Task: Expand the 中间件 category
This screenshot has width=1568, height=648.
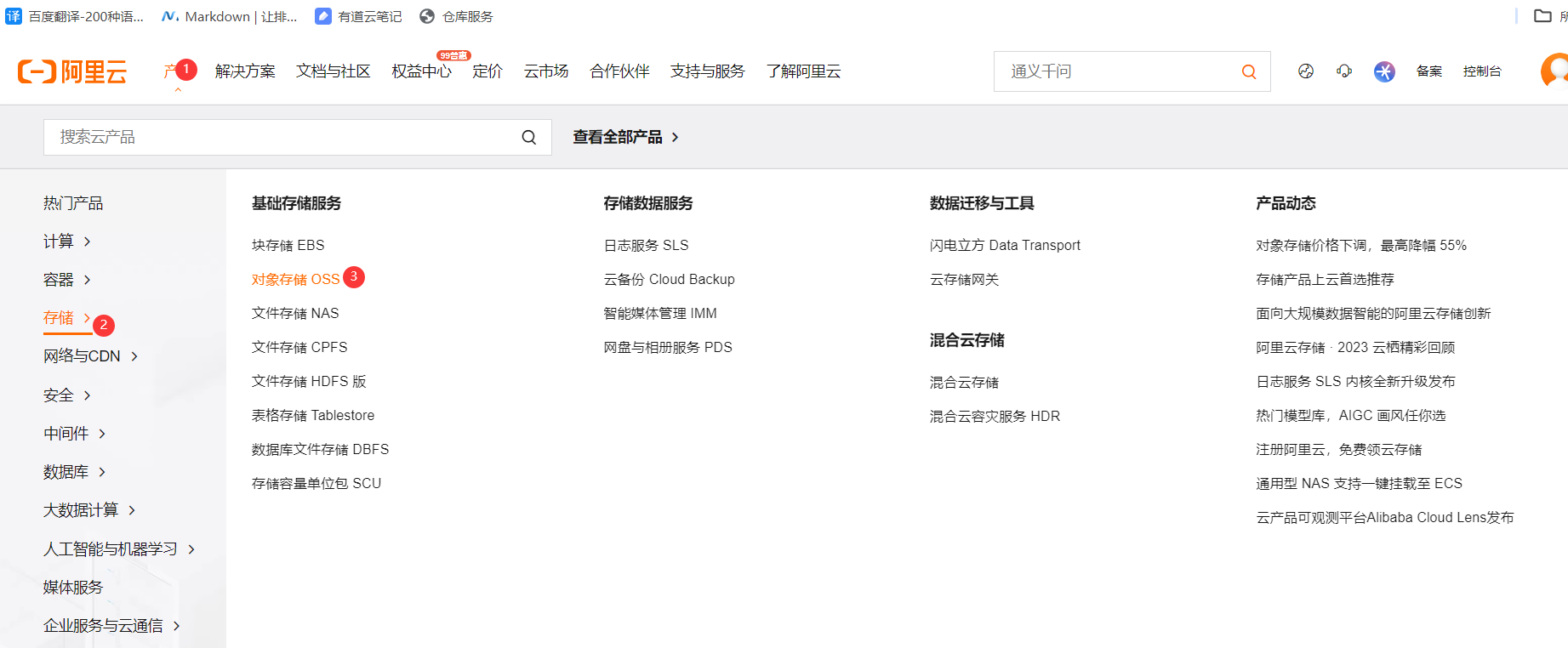Action: (x=75, y=434)
